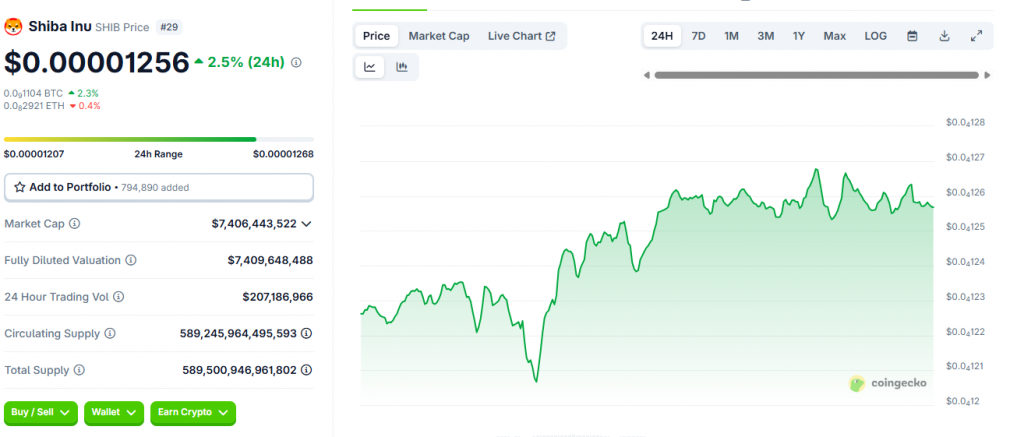This screenshot has height=437, width=1024.
Task: Click the $0.00001207 range low value
Action: click(34, 154)
